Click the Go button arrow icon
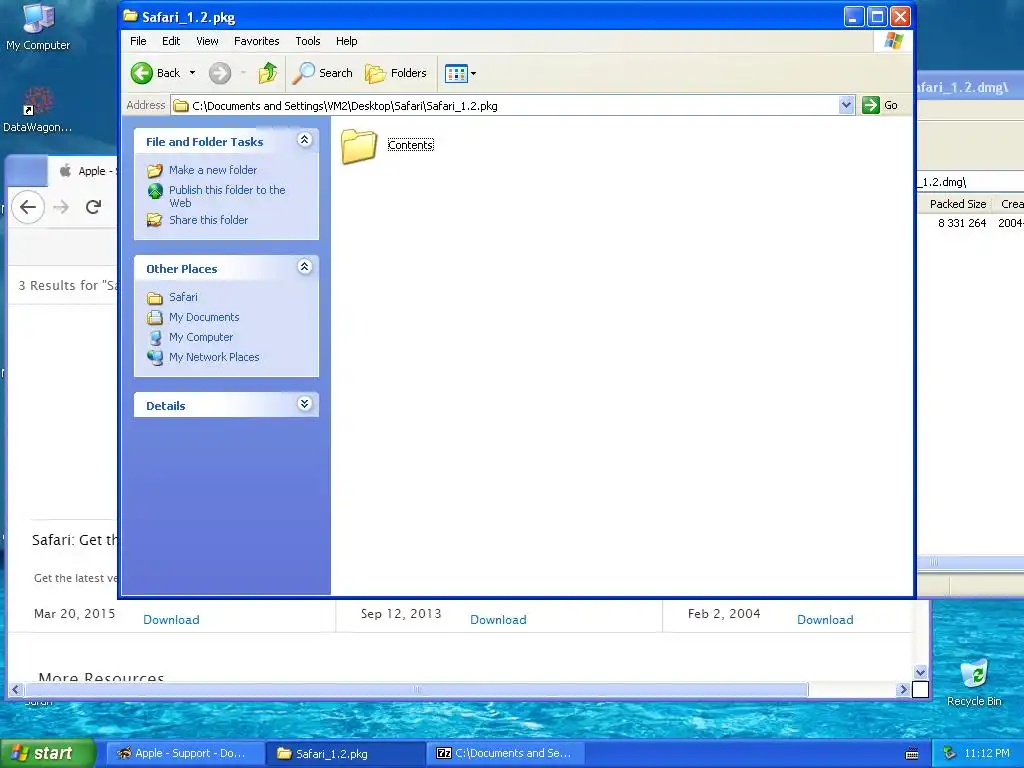Screen dimensions: 1024x768 tap(871, 105)
